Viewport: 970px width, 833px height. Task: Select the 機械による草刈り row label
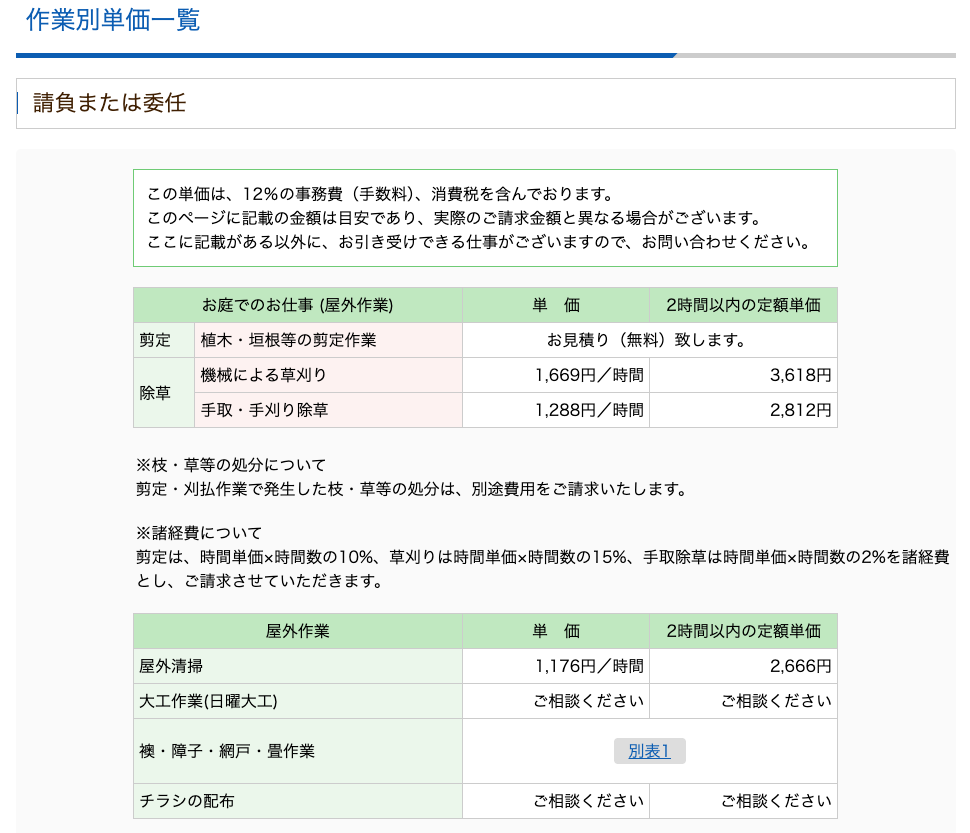coord(264,375)
